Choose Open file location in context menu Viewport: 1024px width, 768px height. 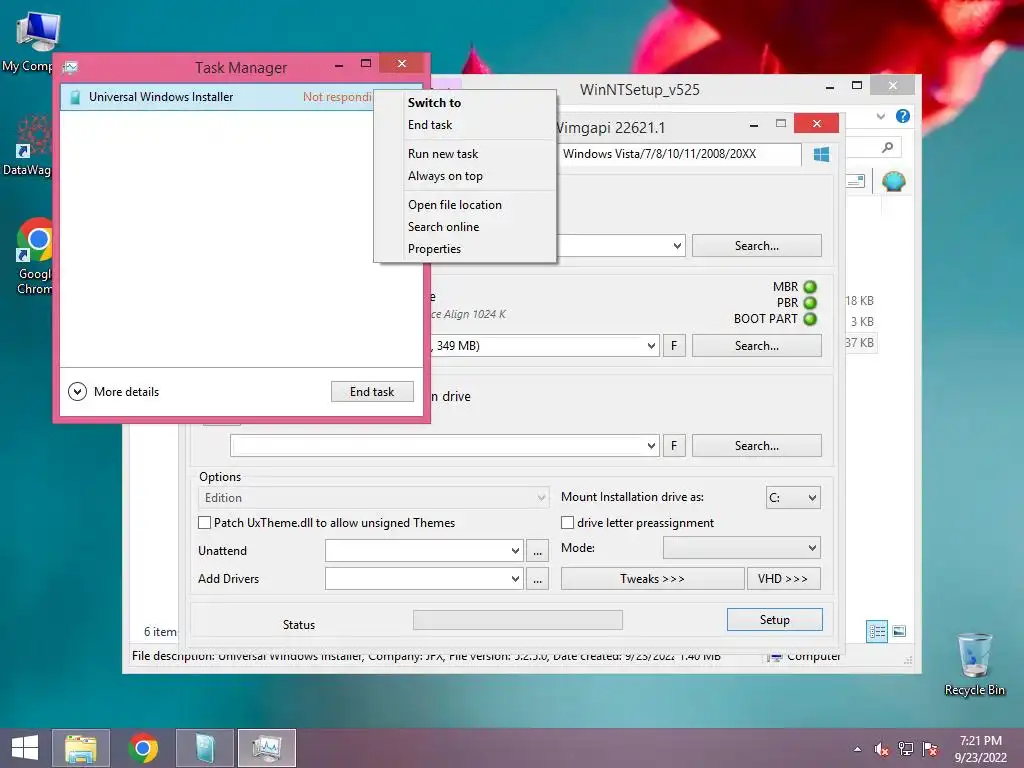pyautogui.click(x=455, y=205)
